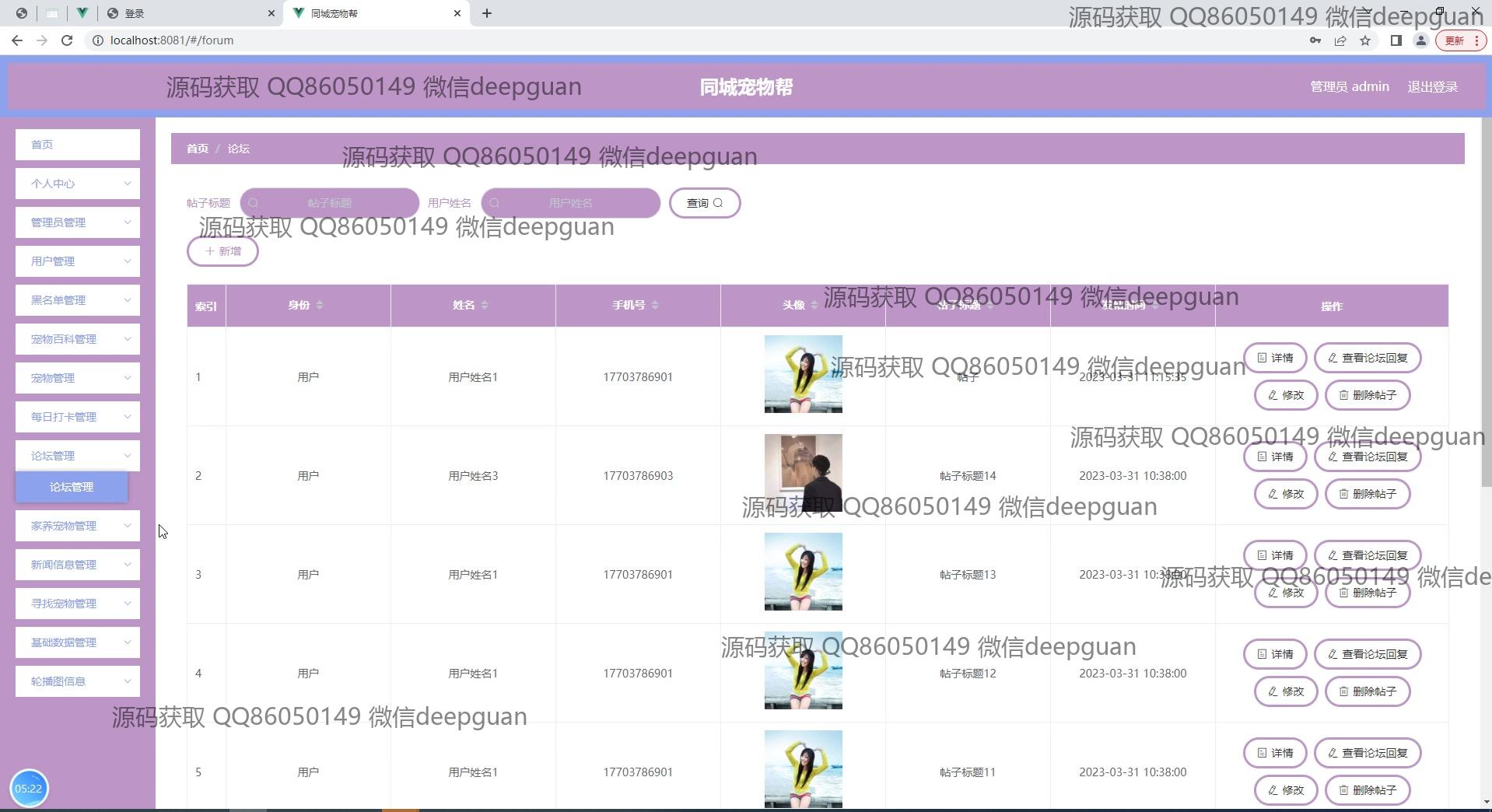This screenshot has width=1492, height=812.
Task: Sort the table by 身份 column arrows
Action: 320,305
